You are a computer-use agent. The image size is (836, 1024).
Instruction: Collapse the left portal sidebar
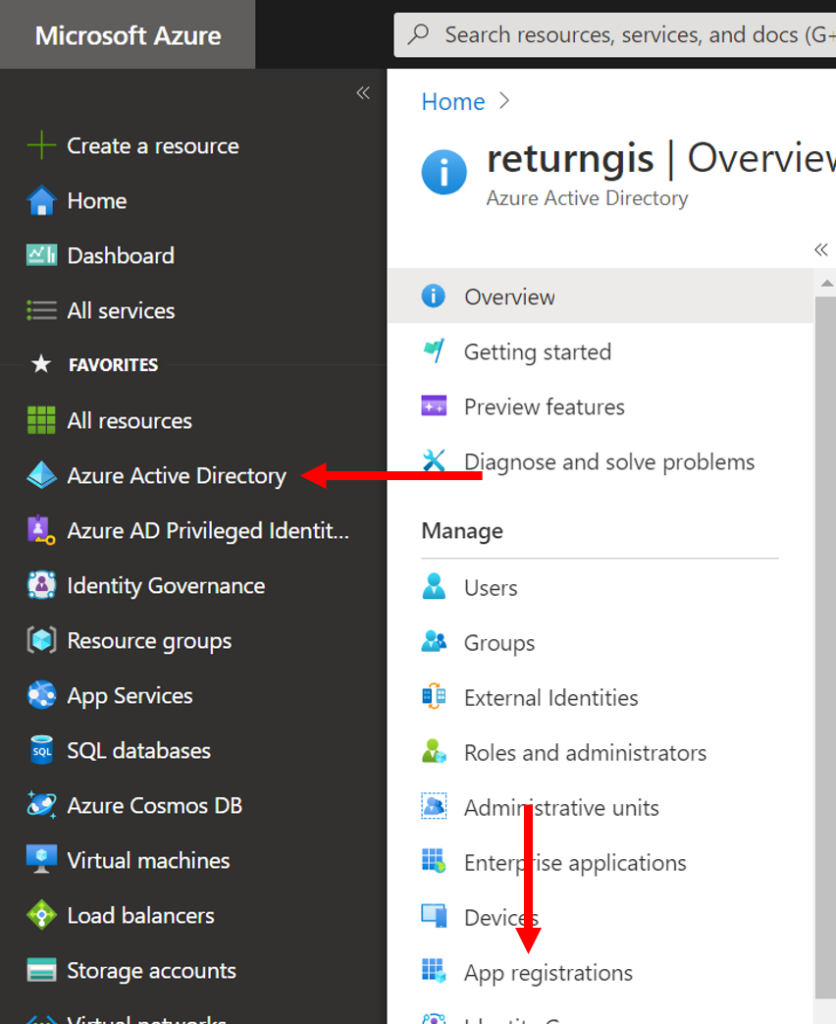coord(363,93)
